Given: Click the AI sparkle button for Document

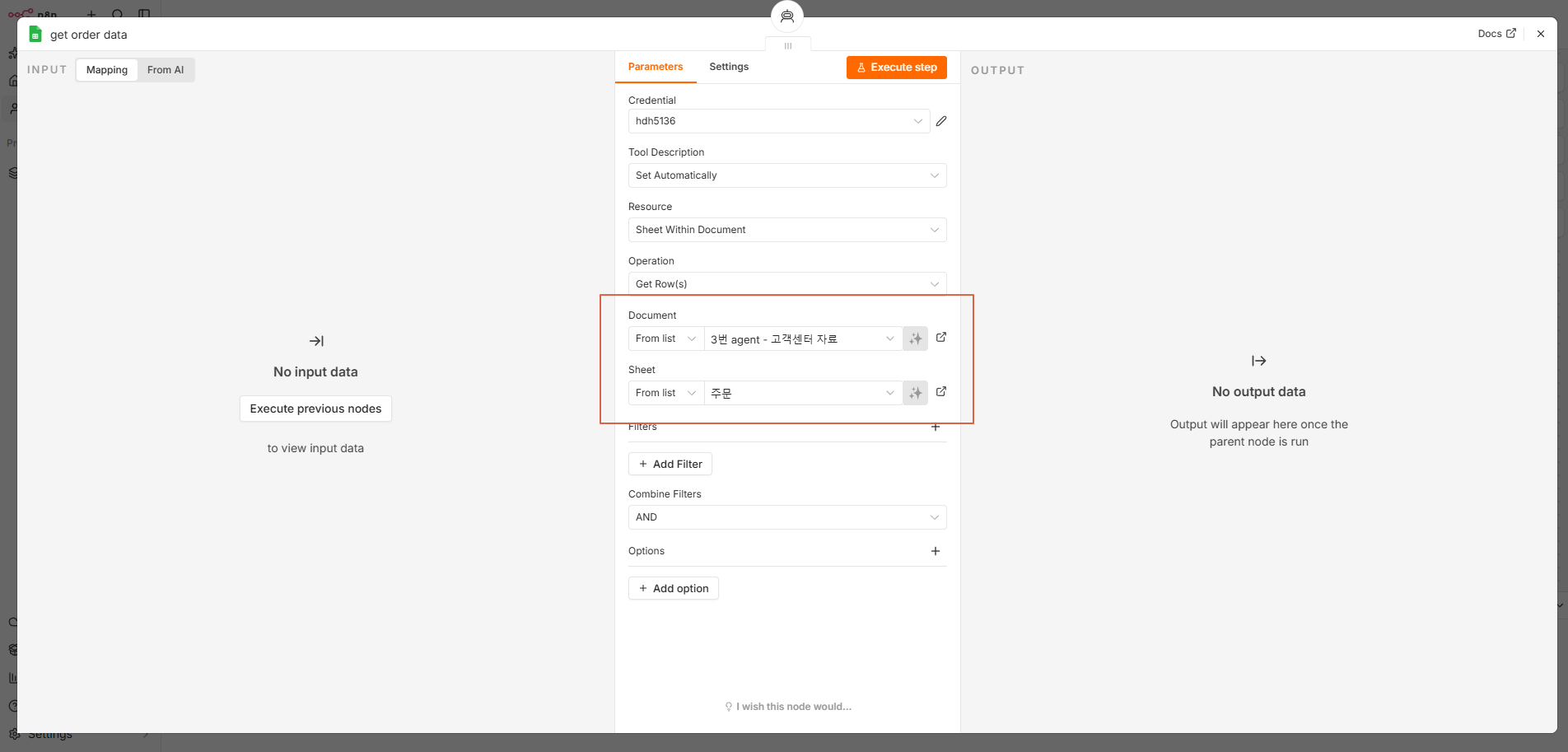Looking at the screenshot, I should pos(915,339).
